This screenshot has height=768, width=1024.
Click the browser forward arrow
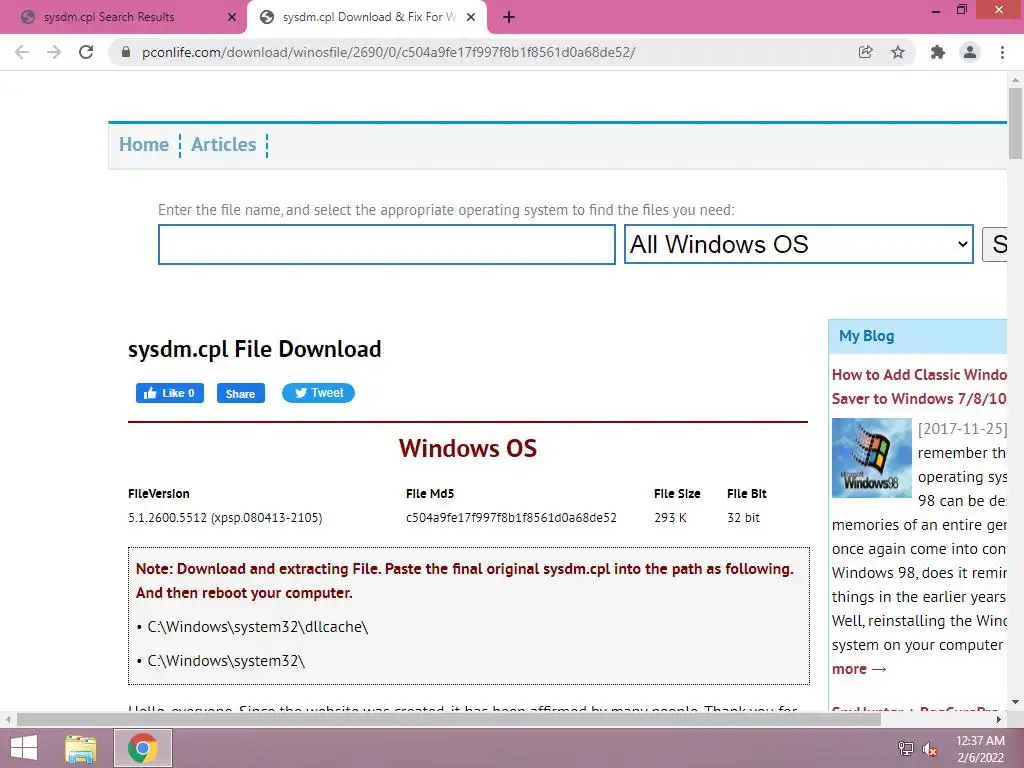(54, 52)
